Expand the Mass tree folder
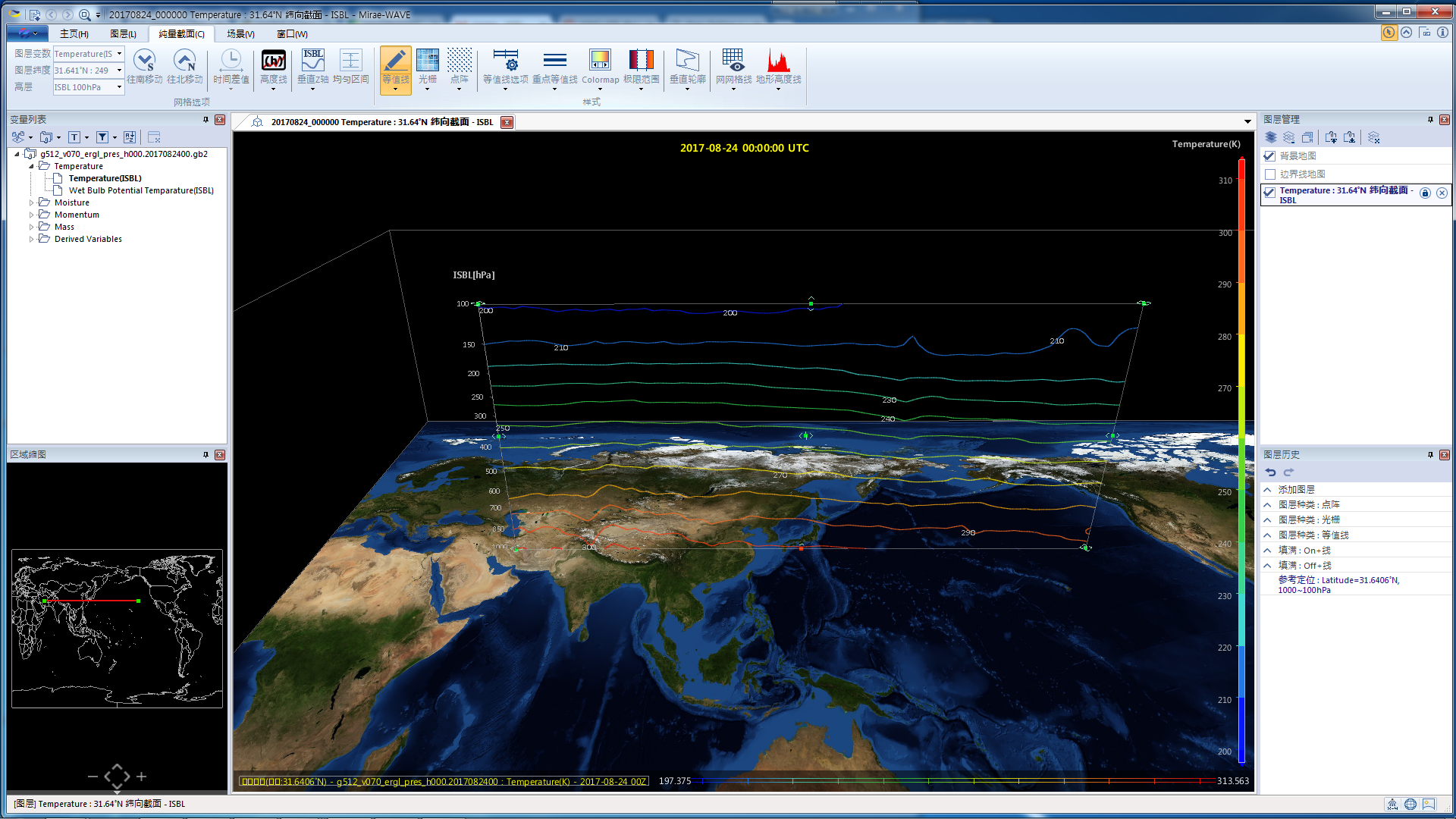Image resolution: width=1456 pixels, height=819 pixels. (31, 227)
